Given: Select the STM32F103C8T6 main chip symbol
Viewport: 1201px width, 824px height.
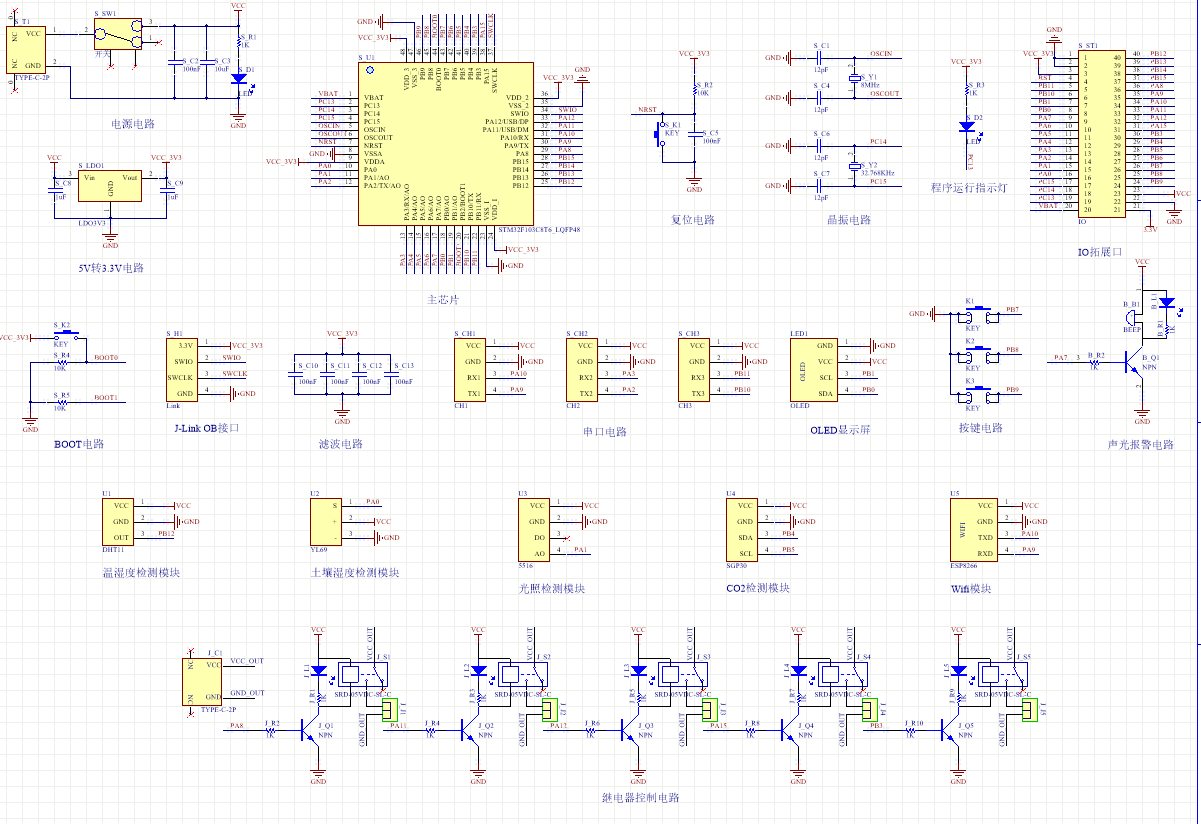Looking at the screenshot, I should 446,144.
